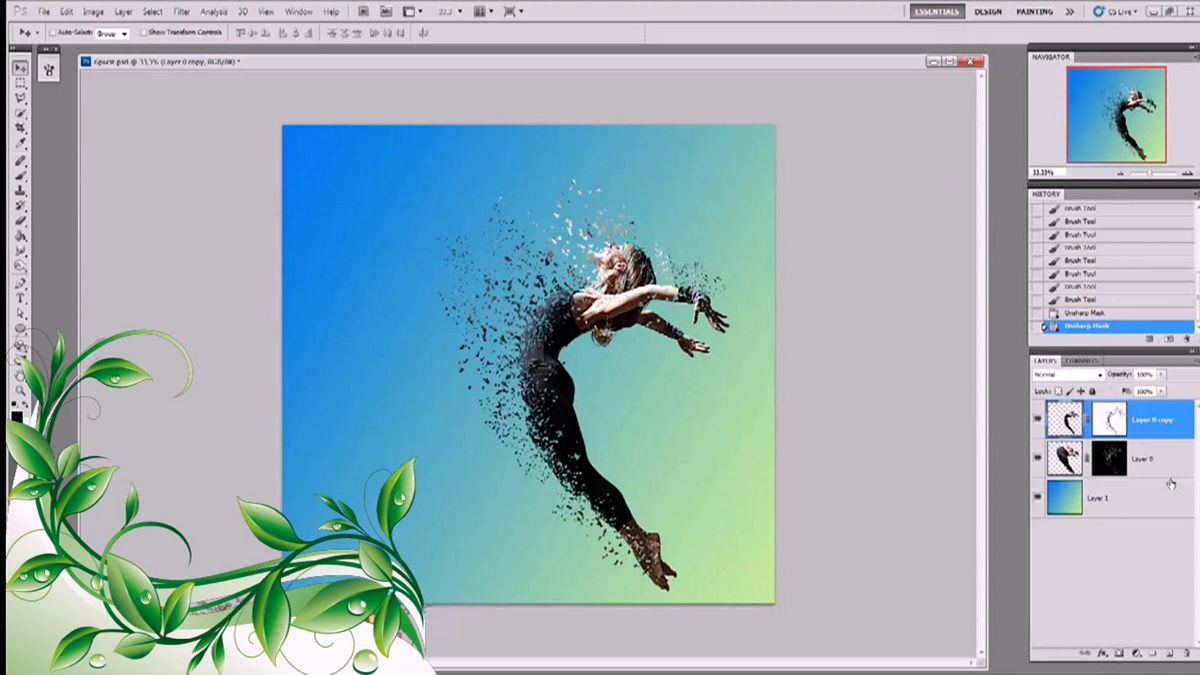Viewport: 1200px width, 675px height.
Task: Open the Filter menu
Action: pyautogui.click(x=181, y=12)
